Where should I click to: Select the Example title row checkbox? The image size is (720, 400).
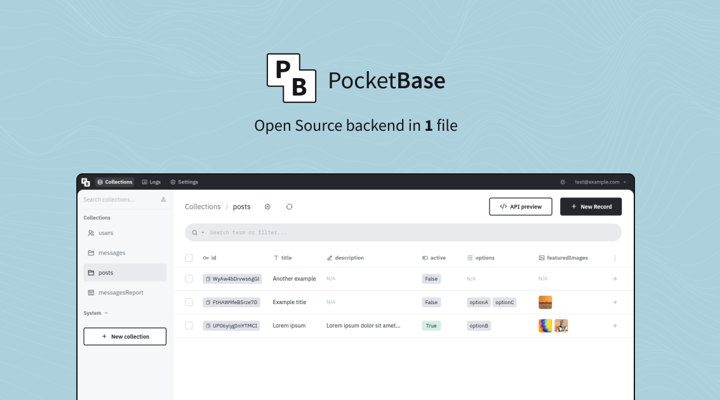tap(189, 302)
